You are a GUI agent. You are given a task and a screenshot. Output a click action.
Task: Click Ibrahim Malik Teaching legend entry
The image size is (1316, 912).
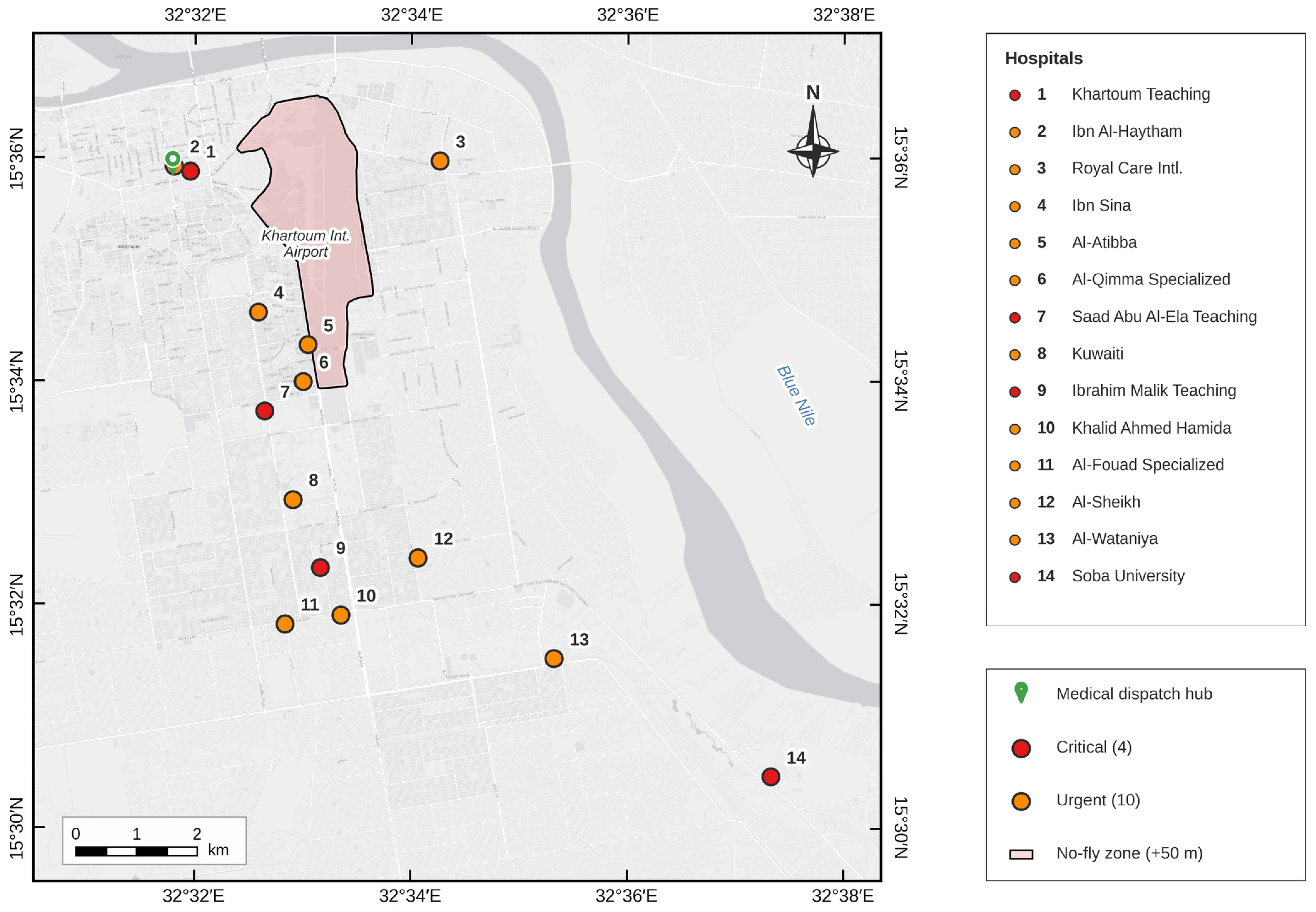click(1154, 390)
